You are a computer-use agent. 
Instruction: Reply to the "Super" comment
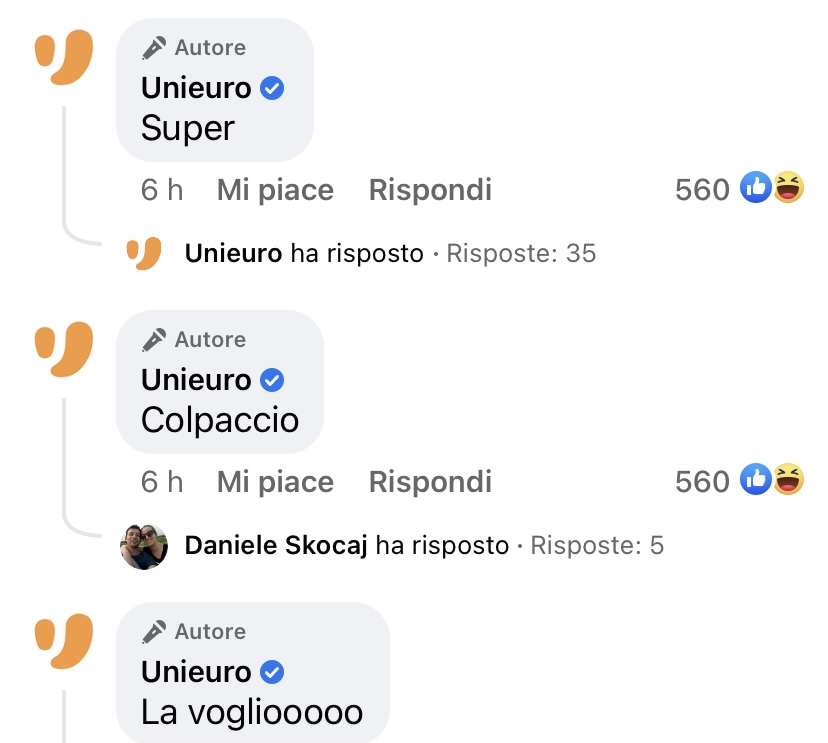coord(430,190)
